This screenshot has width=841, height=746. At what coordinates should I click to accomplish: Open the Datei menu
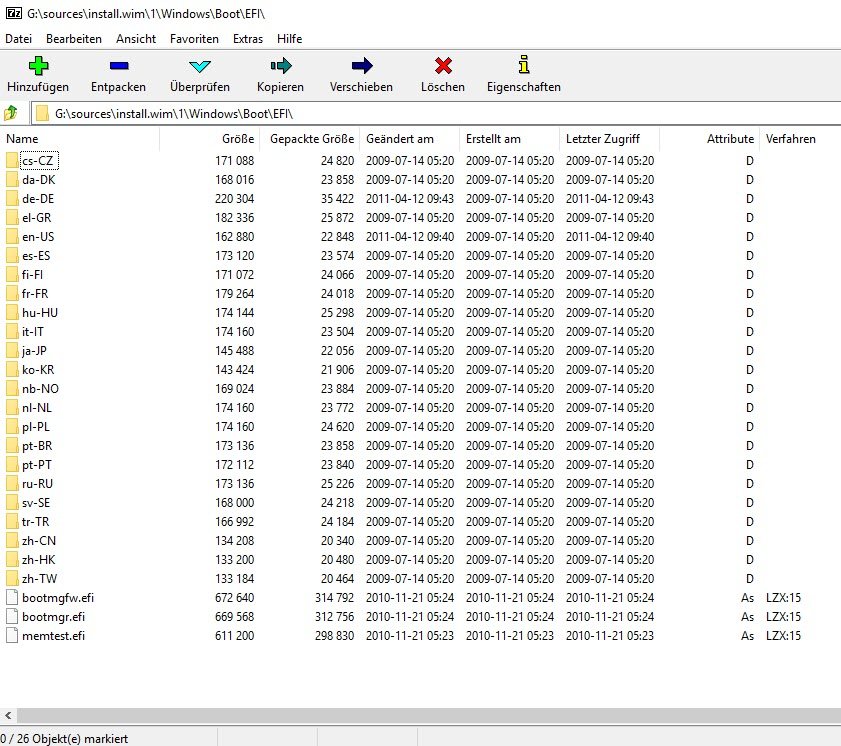tap(18, 38)
